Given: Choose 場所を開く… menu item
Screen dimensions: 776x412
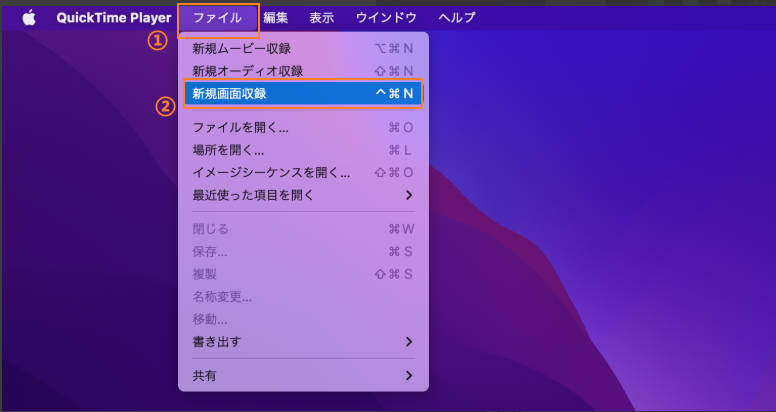Looking at the screenshot, I should click(303, 150).
